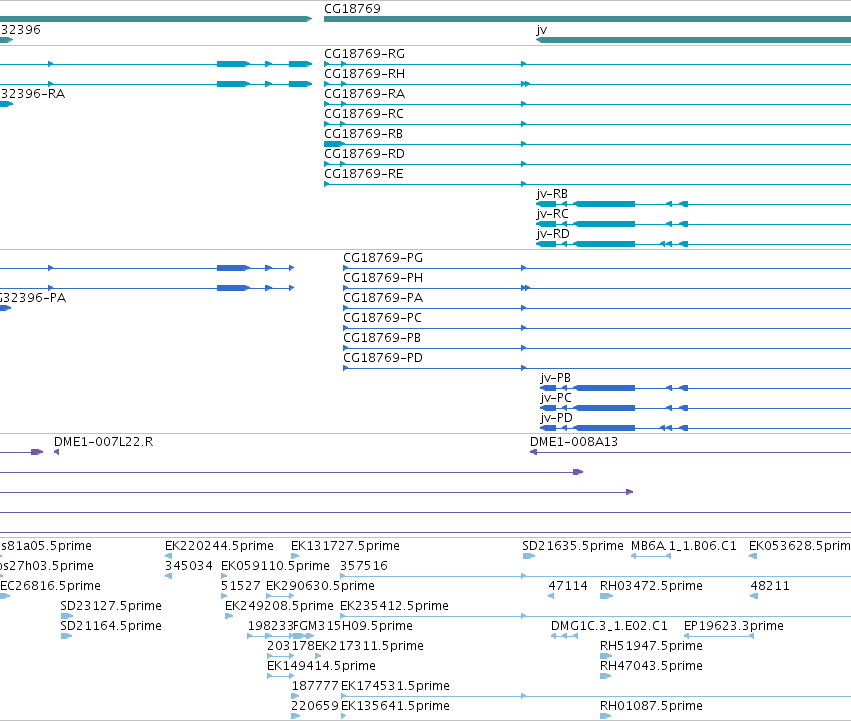This screenshot has height=721, width=851.
Task: Click the 357516 feature label
Action: (x=364, y=566)
